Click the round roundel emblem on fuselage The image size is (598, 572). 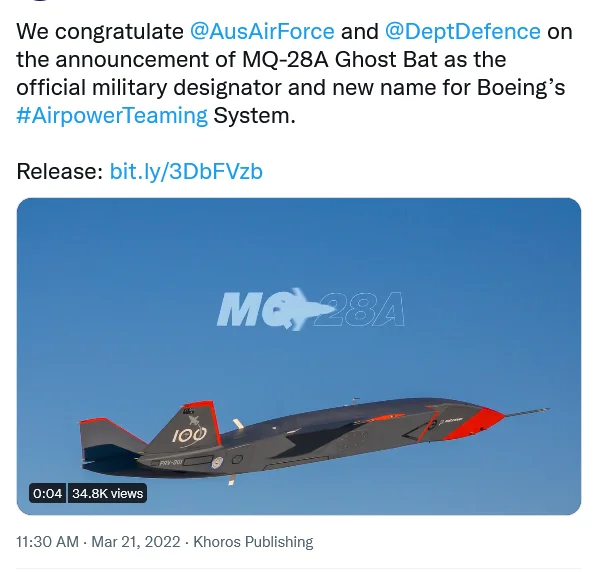217,463
